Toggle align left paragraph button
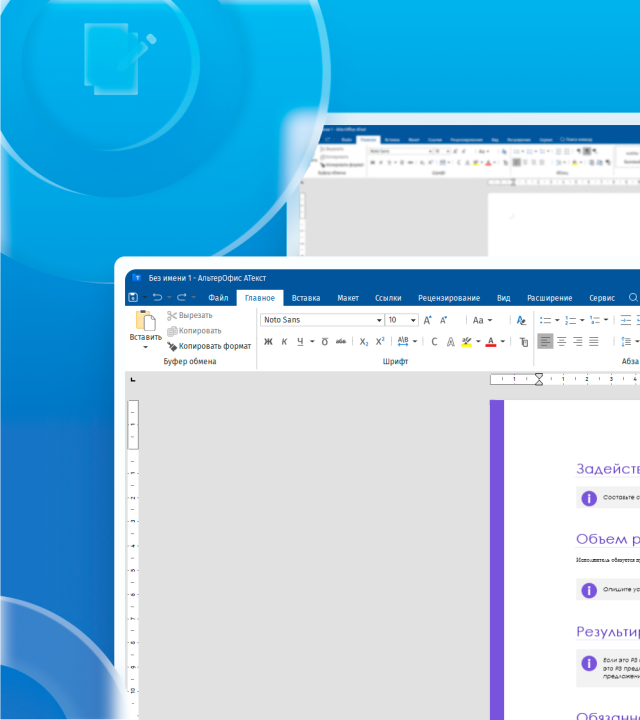The height and width of the screenshot is (720, 640). (545, 342)
